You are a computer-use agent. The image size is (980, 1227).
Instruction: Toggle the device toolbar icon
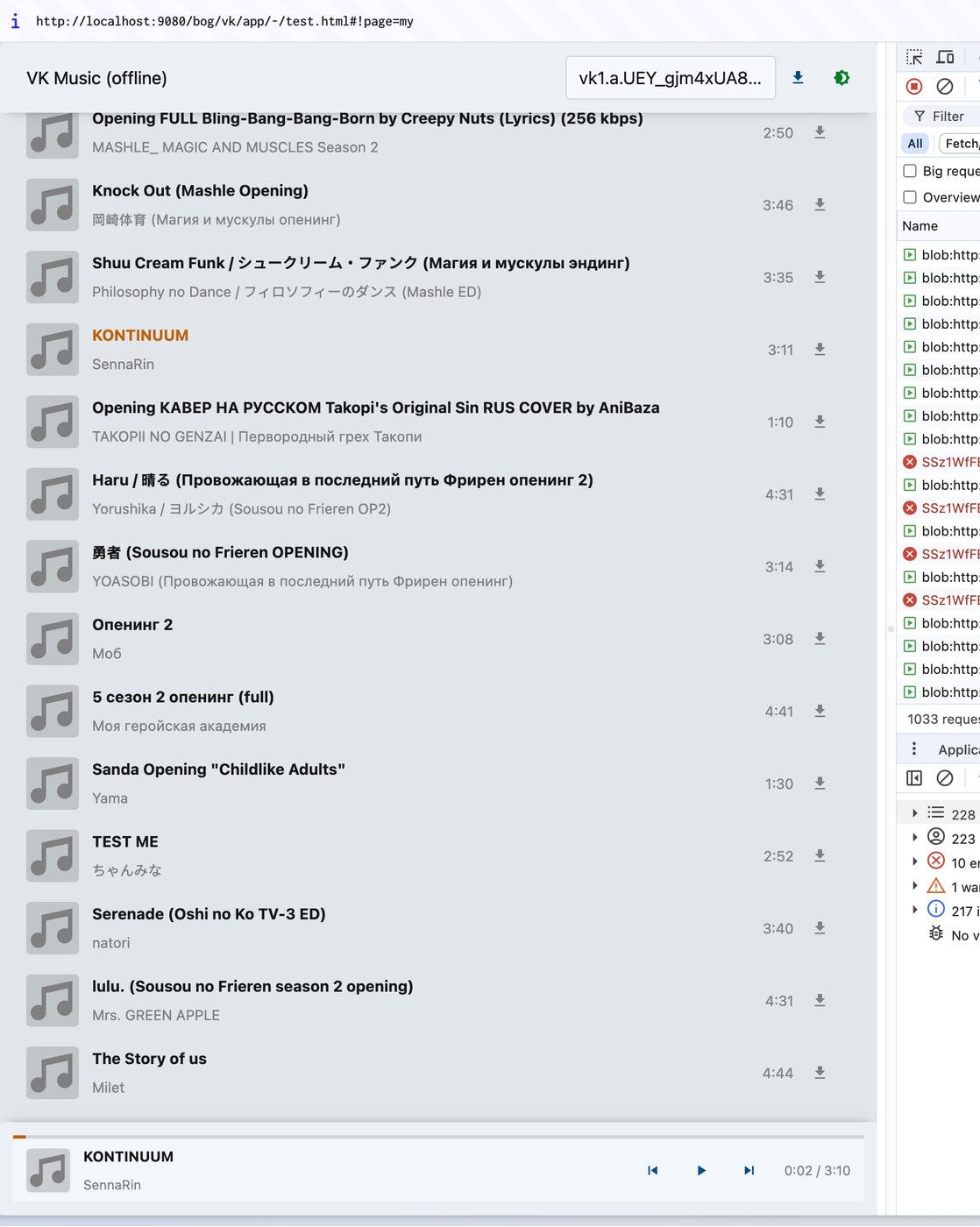(945, 57)
